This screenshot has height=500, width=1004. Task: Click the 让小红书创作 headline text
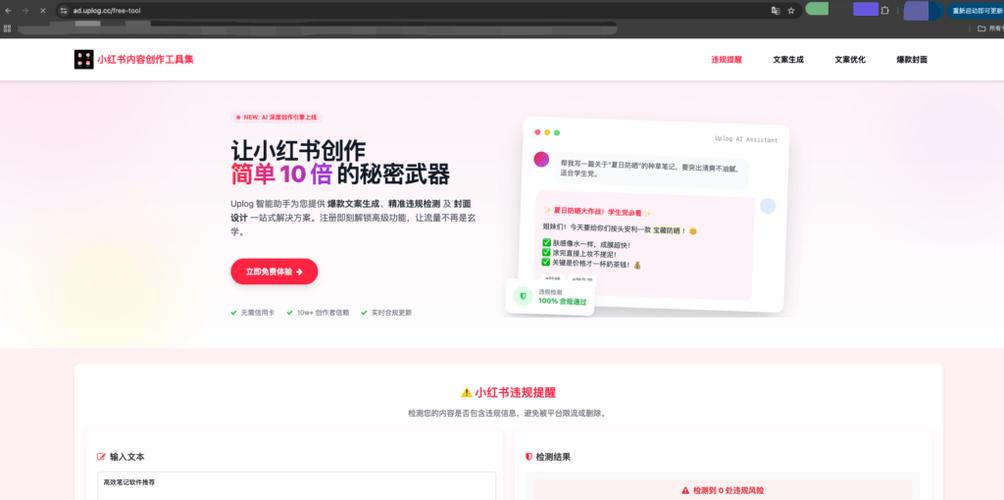pyautogui.click(x=298, y=151)
